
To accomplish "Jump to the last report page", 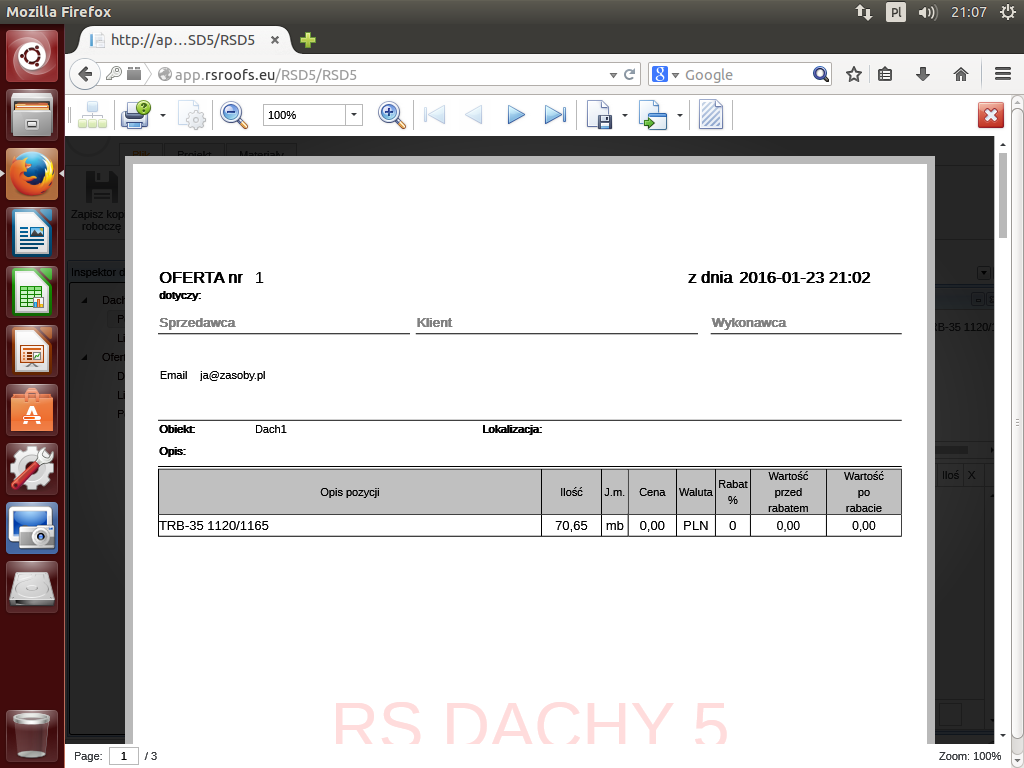I will pyautogui.click(x=555, y=115).
